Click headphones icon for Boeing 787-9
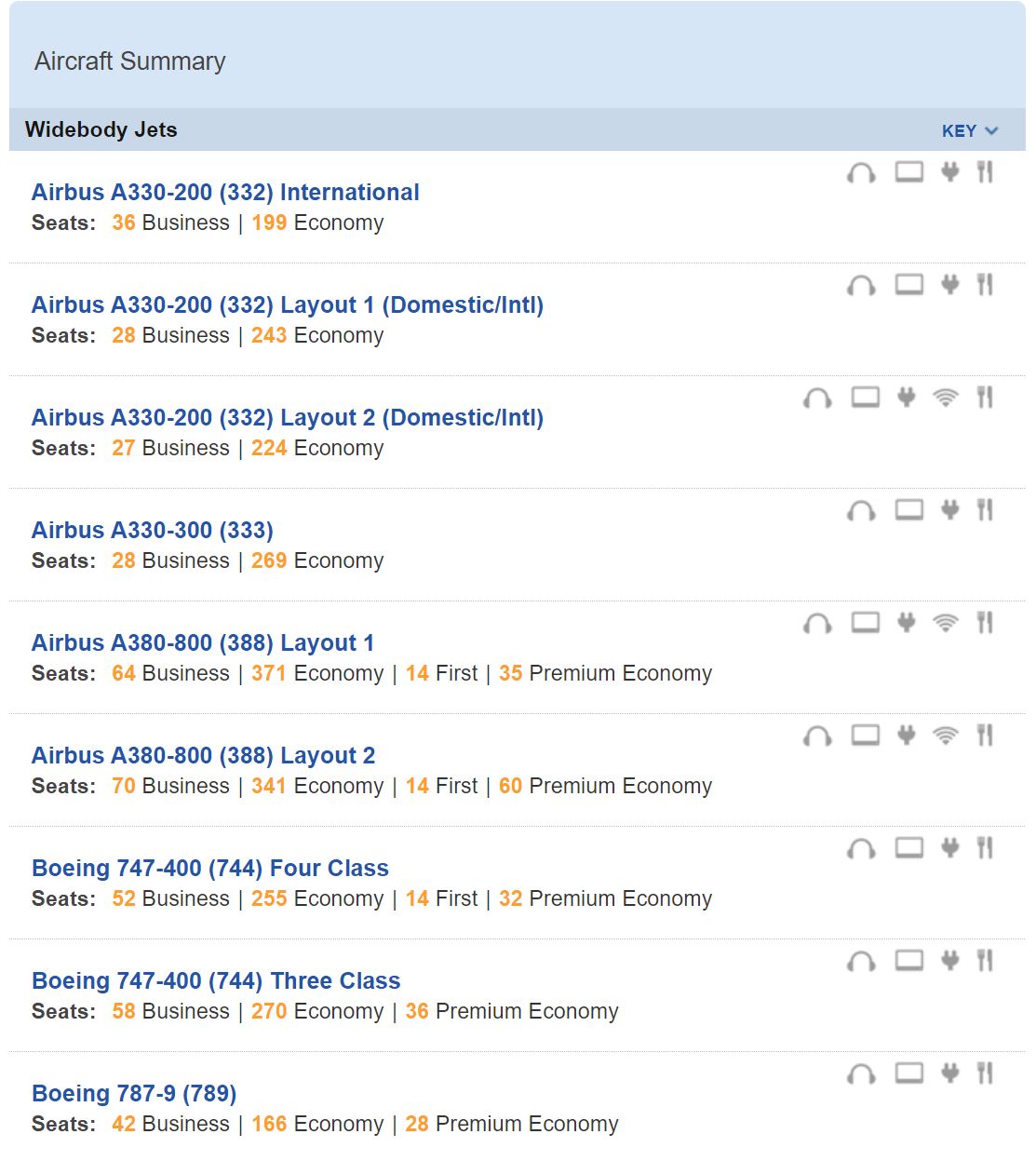This screenshot has width=1036, height=1161. coord(861,1073)
